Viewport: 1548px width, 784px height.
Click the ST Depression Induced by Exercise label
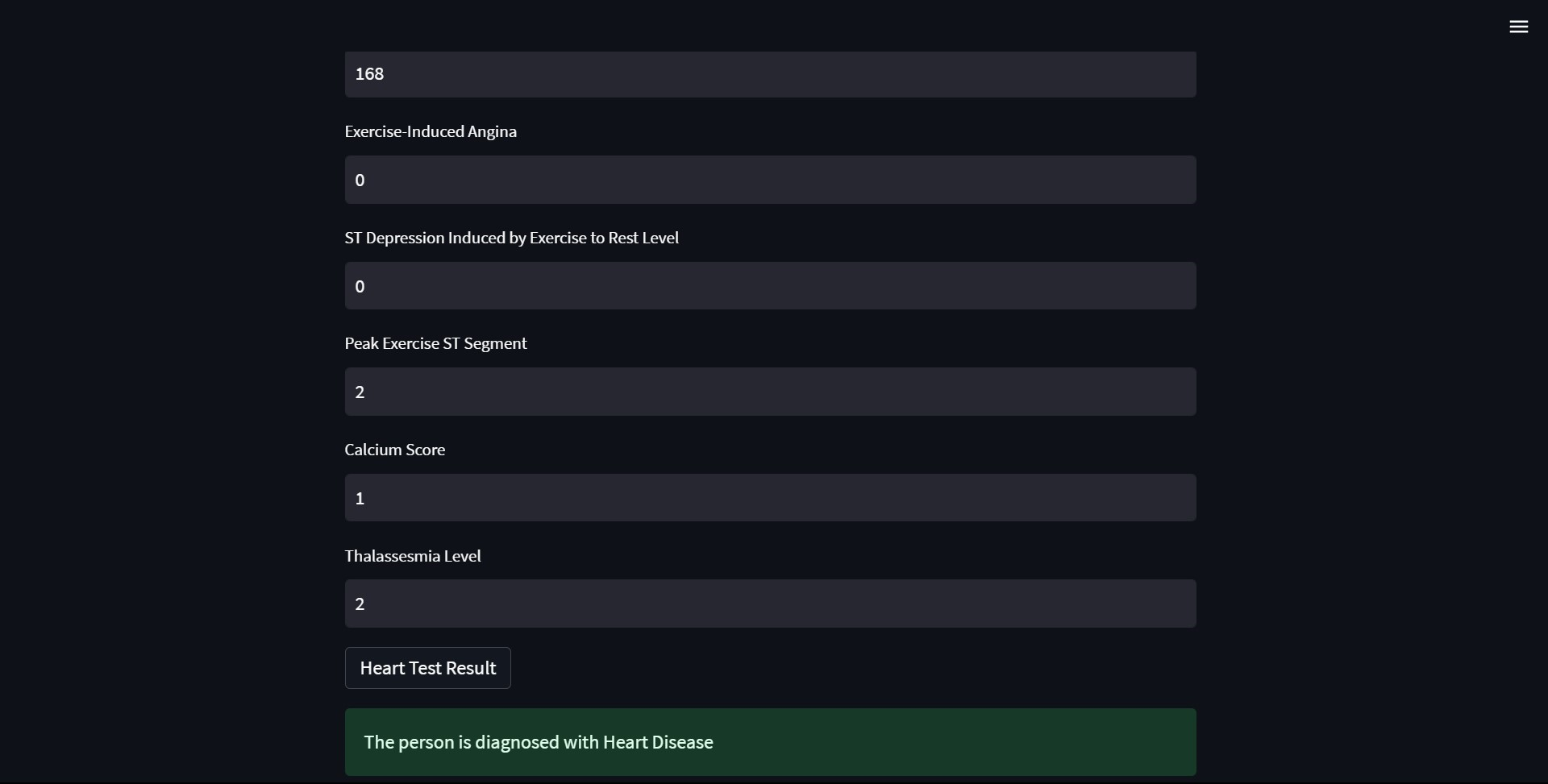pos(511,238)
